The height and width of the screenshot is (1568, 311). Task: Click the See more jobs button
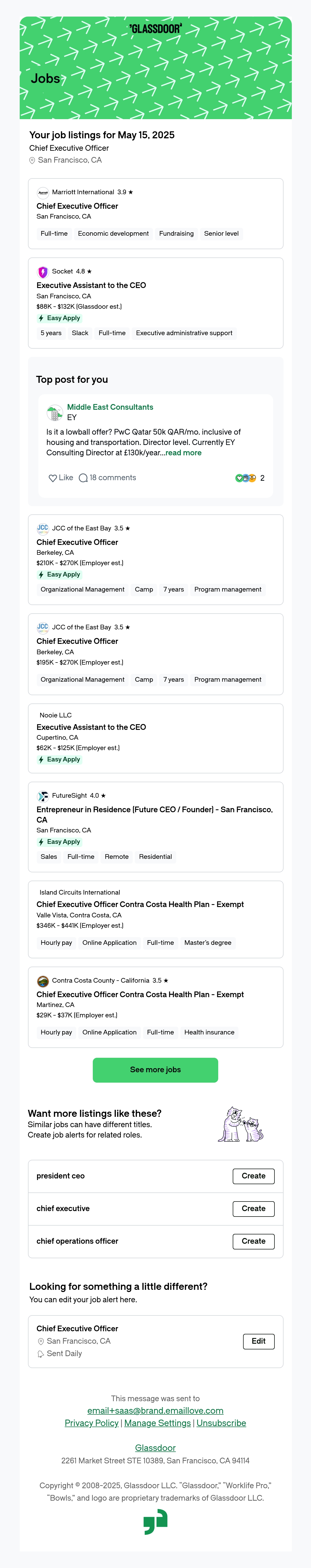point(155,1070)
